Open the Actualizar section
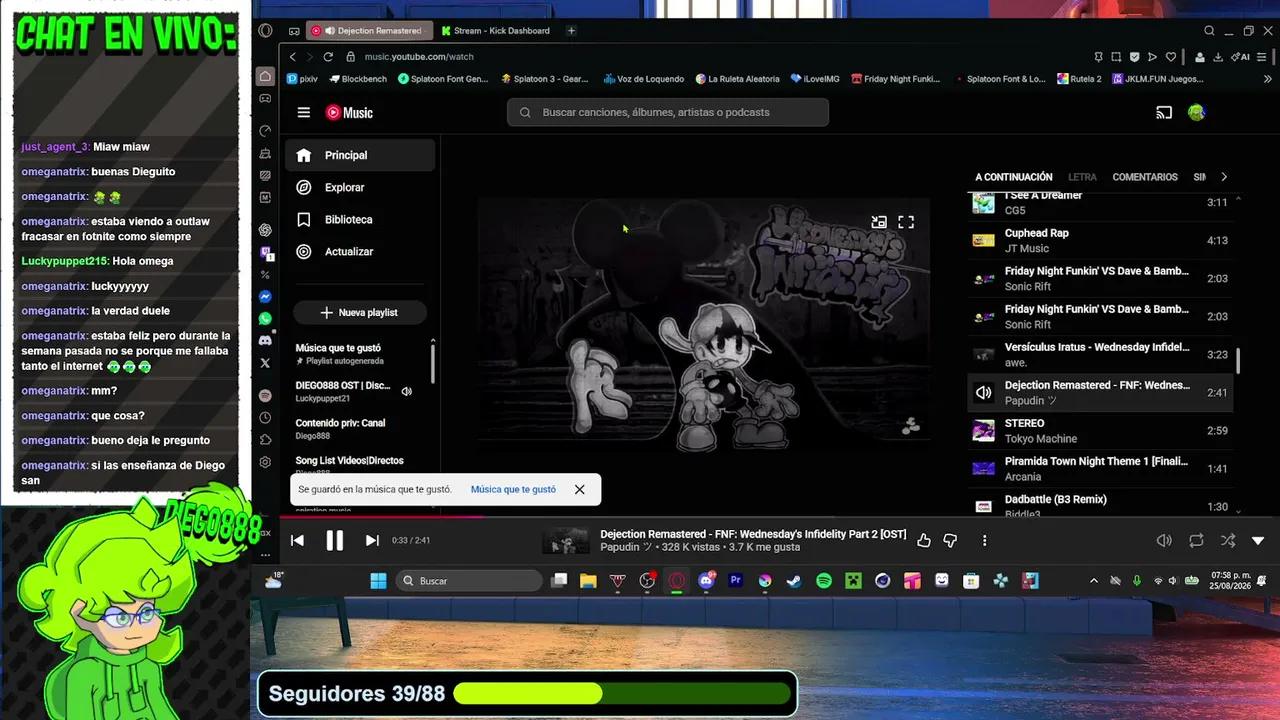 click(360, 251)
